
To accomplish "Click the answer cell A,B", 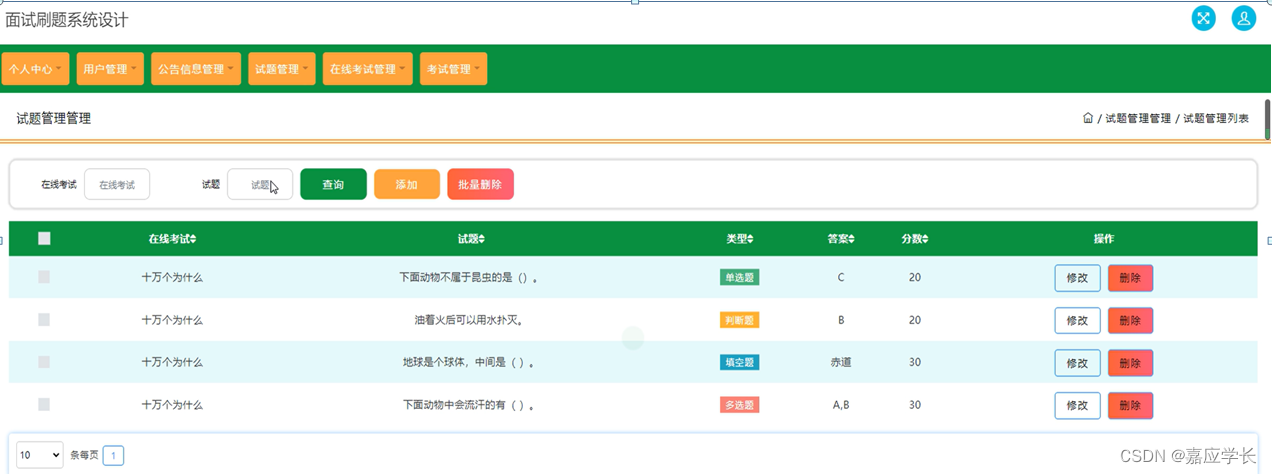I will [x=840, y=405].
